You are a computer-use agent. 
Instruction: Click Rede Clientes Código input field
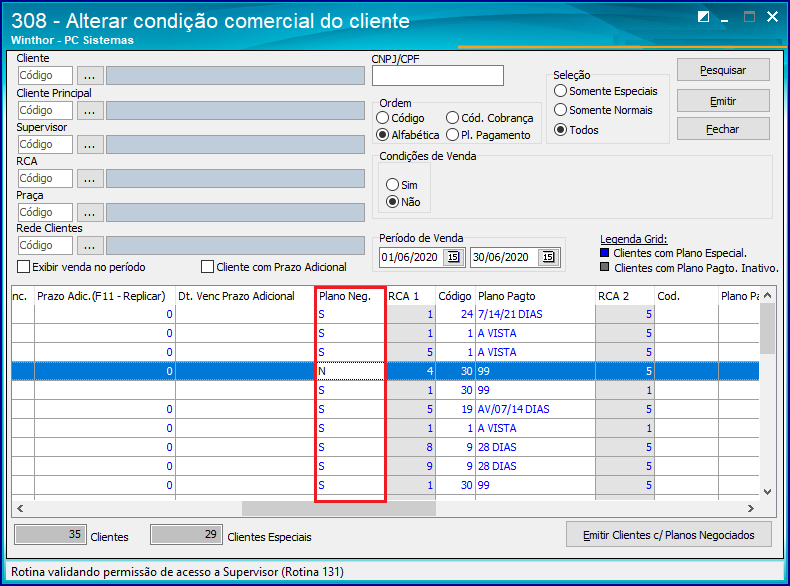pos(45,245)
